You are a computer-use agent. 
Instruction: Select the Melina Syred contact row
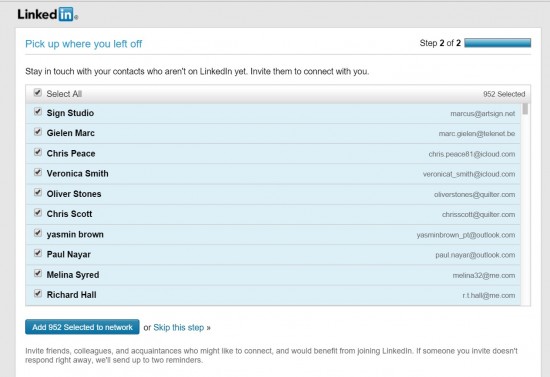coord(273,275)
